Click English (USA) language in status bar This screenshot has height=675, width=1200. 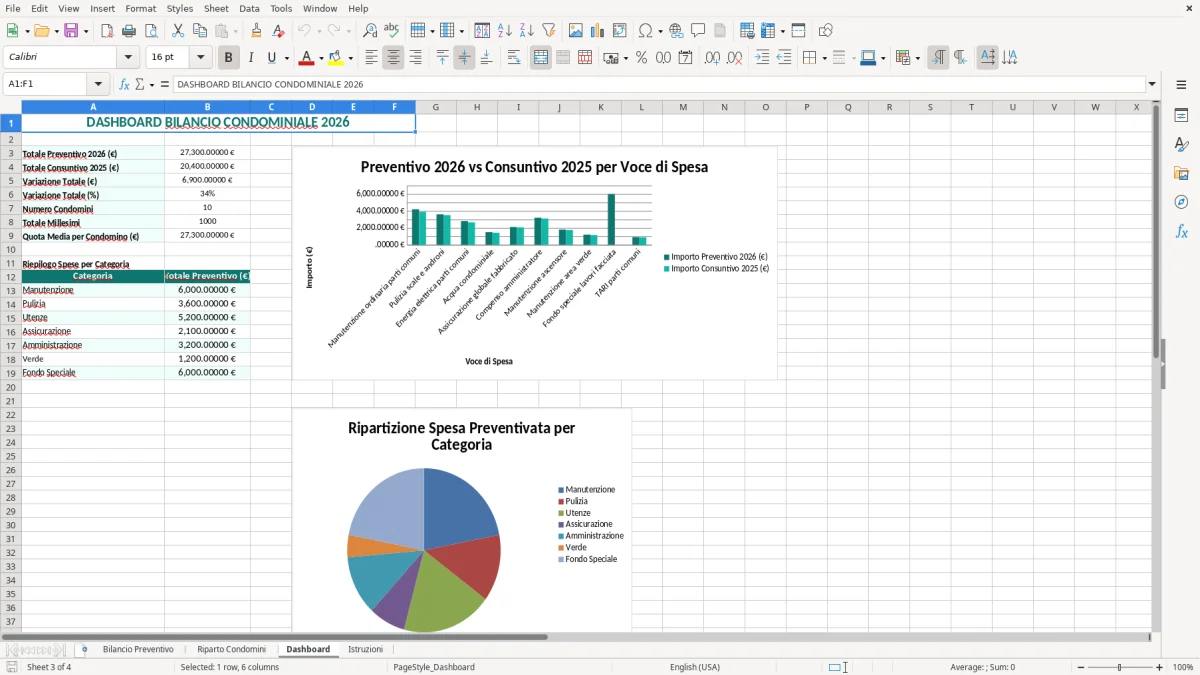[x=694, y=667]
